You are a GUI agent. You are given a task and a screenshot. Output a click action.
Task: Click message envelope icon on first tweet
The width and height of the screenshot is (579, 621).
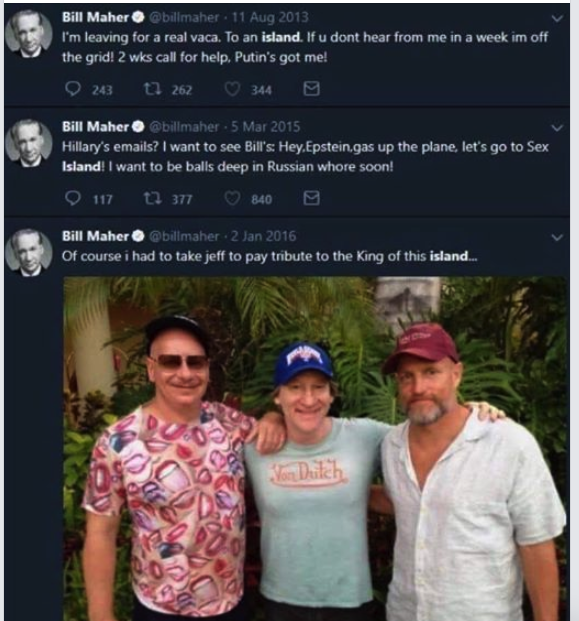click(311, 89)
